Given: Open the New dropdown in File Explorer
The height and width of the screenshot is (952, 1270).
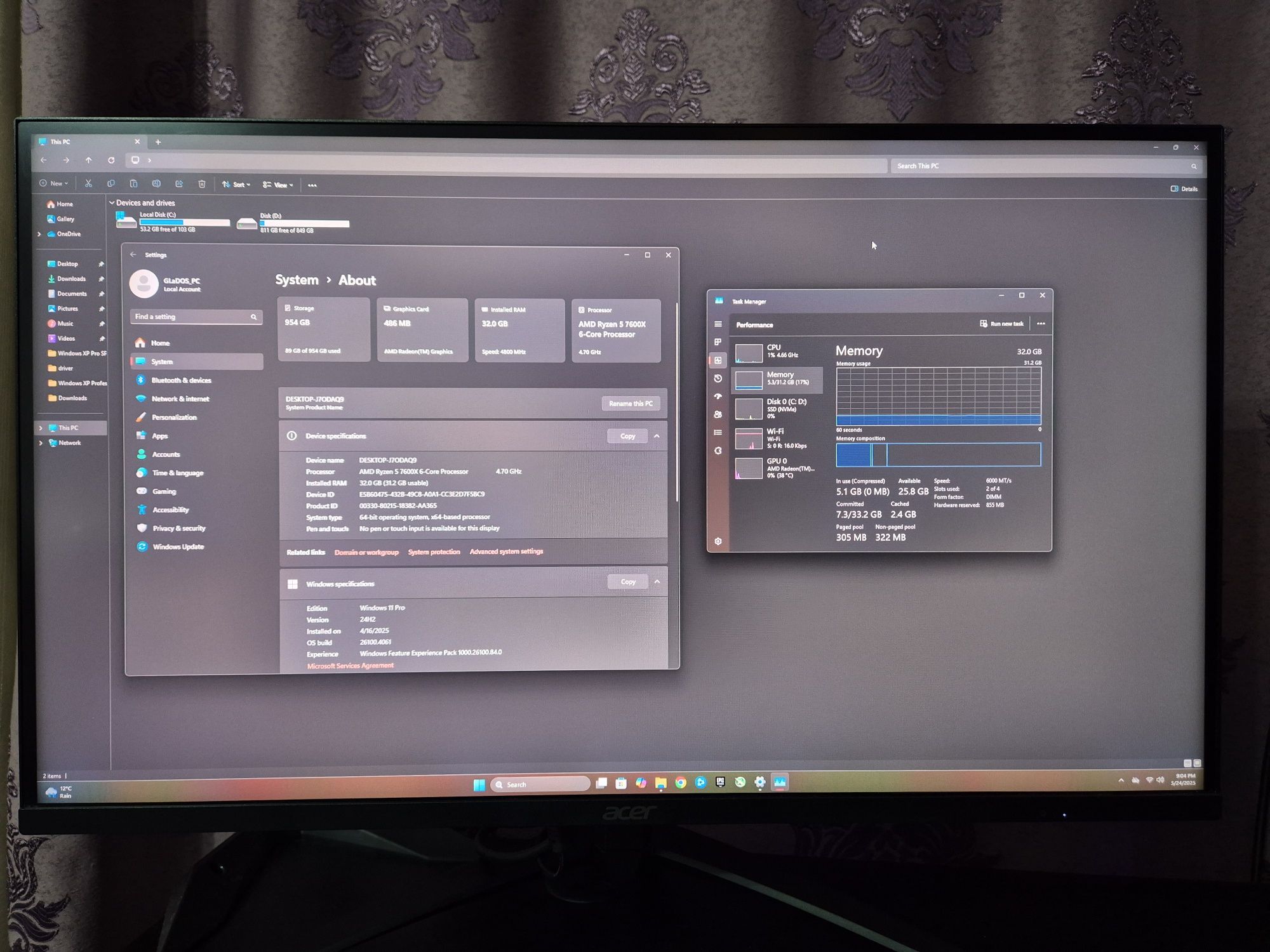Looking at the screenshot, I should pos(54,183).
